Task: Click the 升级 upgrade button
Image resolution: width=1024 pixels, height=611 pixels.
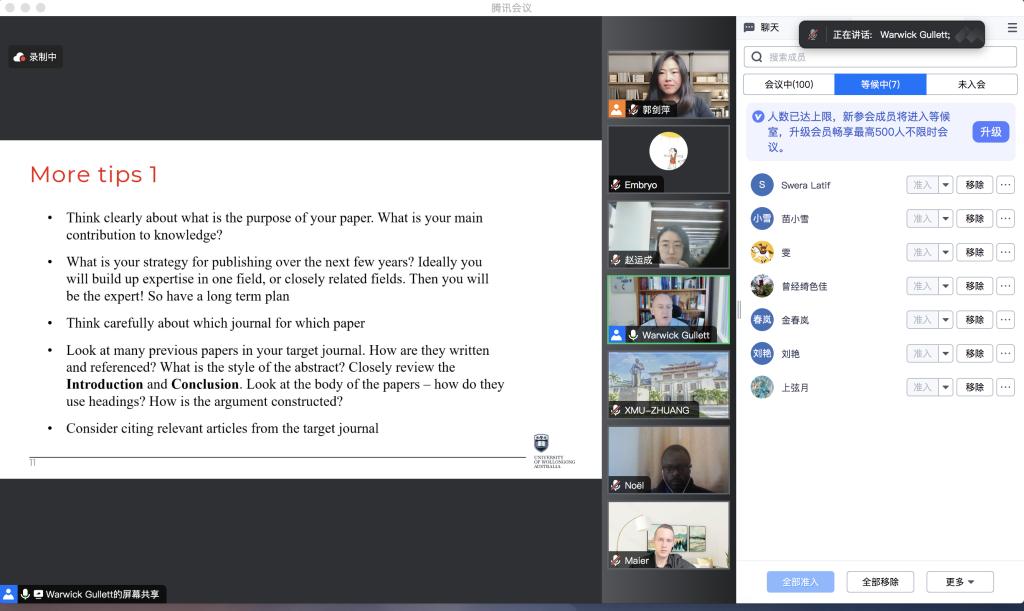Action: [x=990, y=132]
